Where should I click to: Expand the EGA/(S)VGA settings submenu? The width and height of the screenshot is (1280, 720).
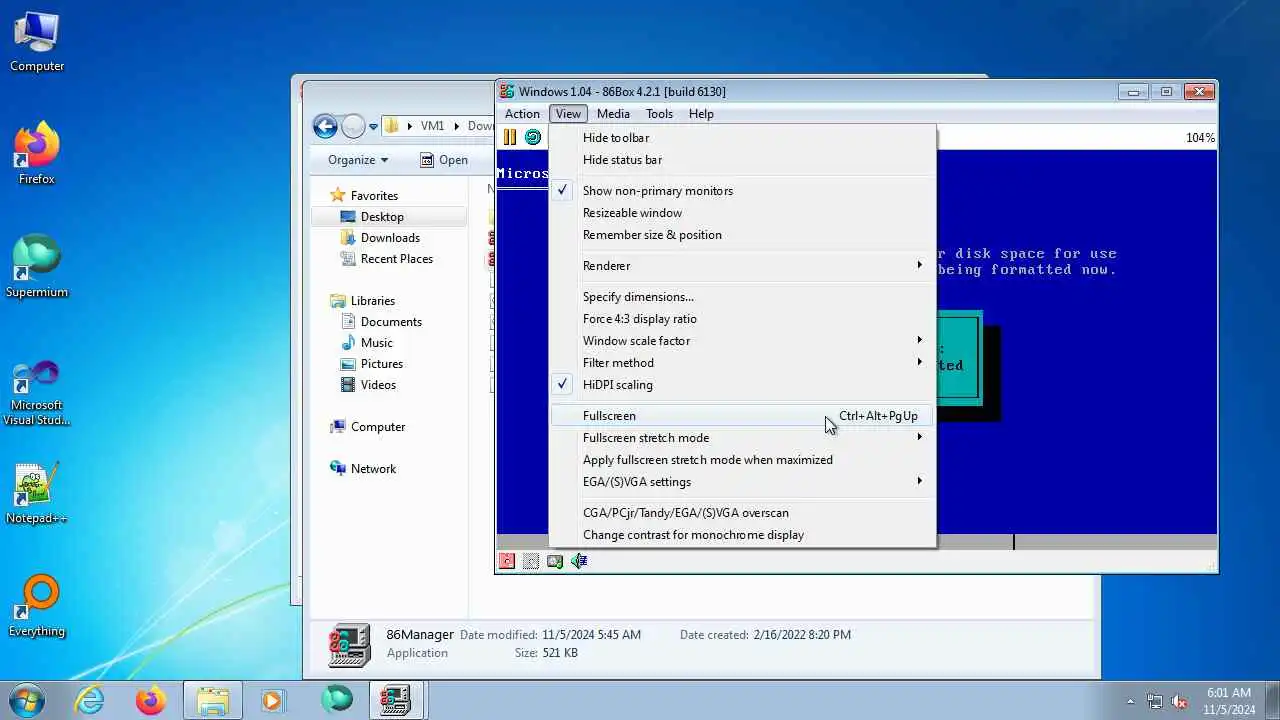pyautogui.click(x=743, y=482)
